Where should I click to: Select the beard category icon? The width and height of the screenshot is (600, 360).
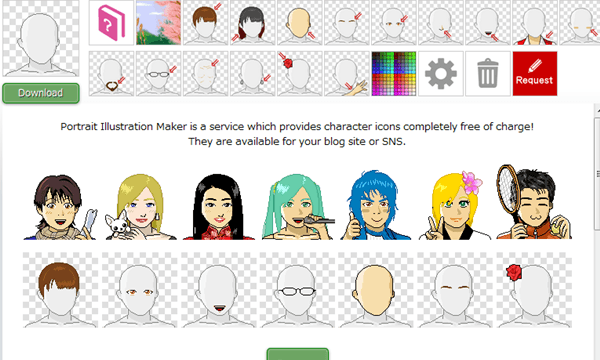click(x=111, y=73)
